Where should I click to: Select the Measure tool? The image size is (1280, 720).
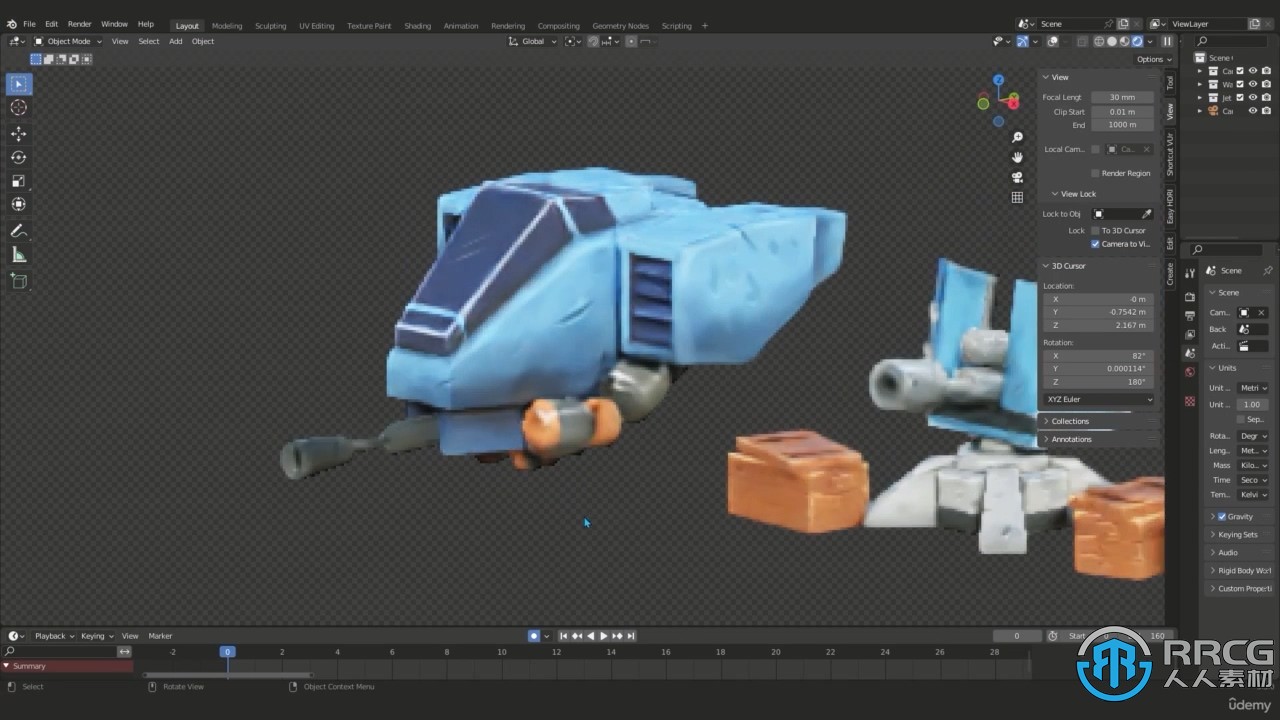tap(19, 255)
